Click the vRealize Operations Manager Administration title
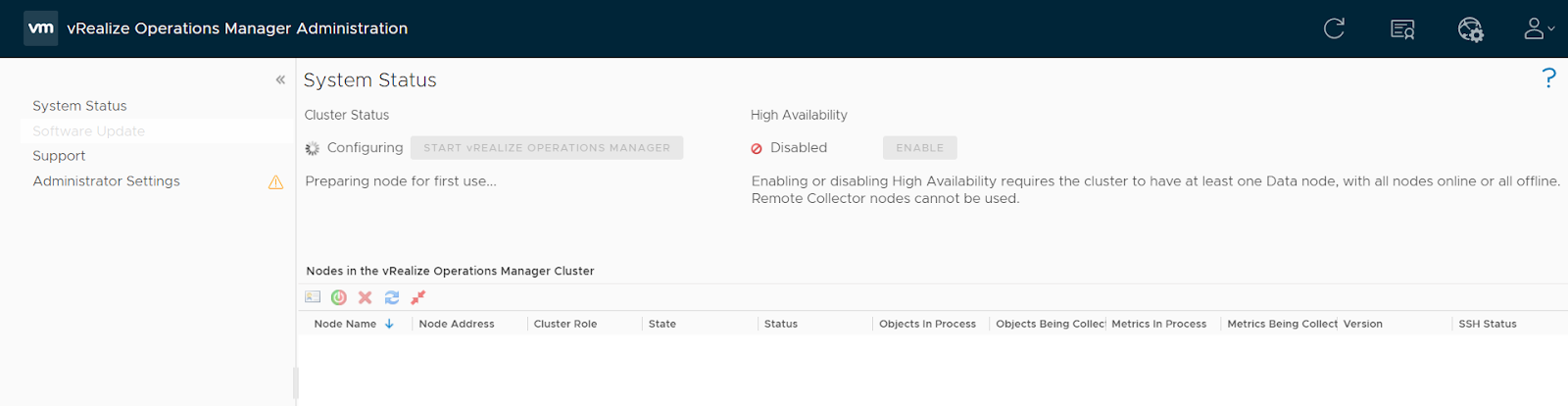The height and width of the screenshot is (406, 1568). click(237, 28)
